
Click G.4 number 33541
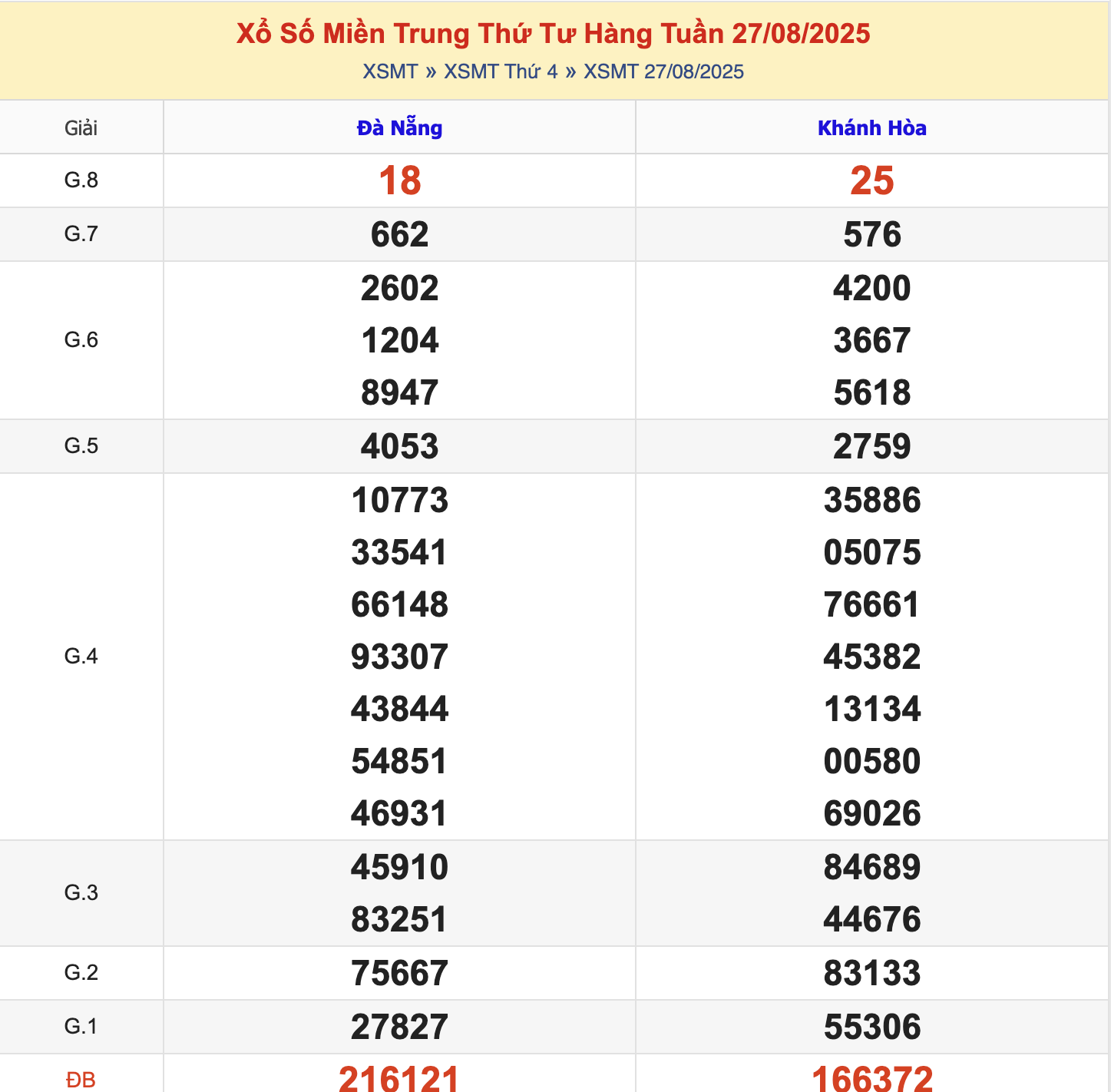(399, 553)
